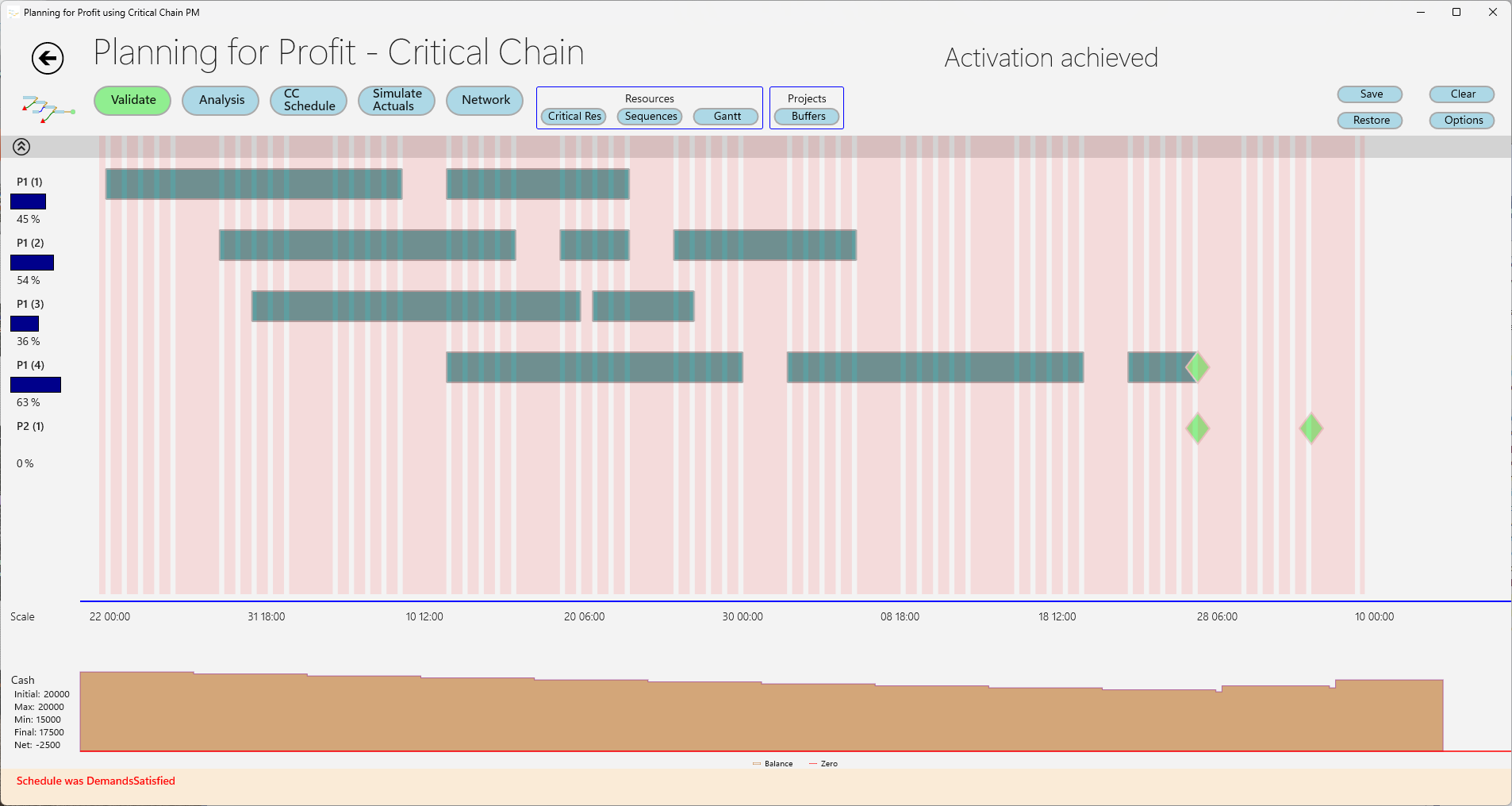Run the CC Schedule
The image size is (1512, 806).
click(309, 100)
